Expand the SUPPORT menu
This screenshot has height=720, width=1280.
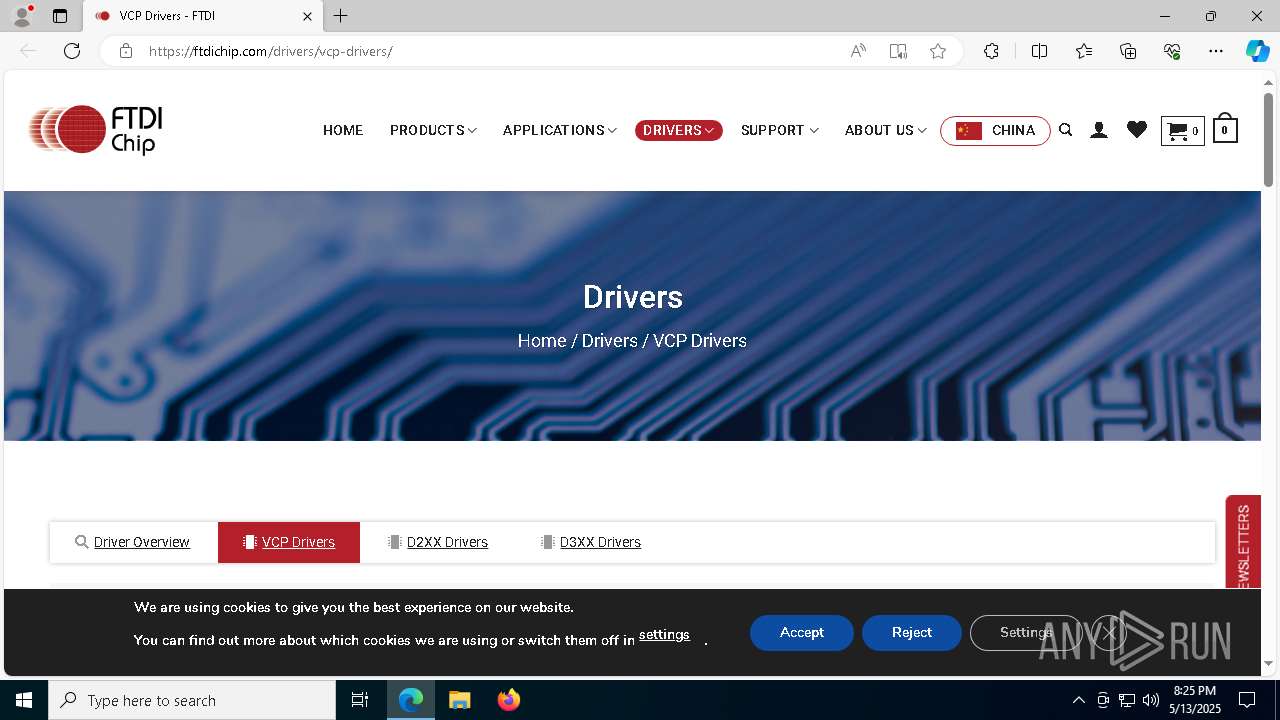pyautogui.click(x=780, y=130)
